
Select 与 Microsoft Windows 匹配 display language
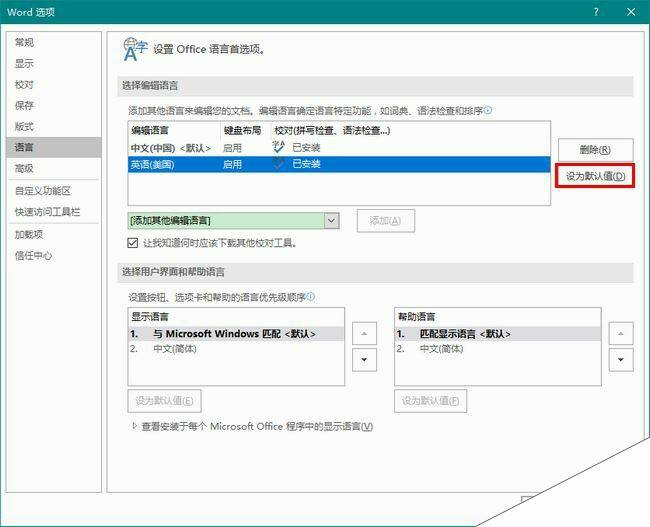pyautogui.click(x=236, y=334)
